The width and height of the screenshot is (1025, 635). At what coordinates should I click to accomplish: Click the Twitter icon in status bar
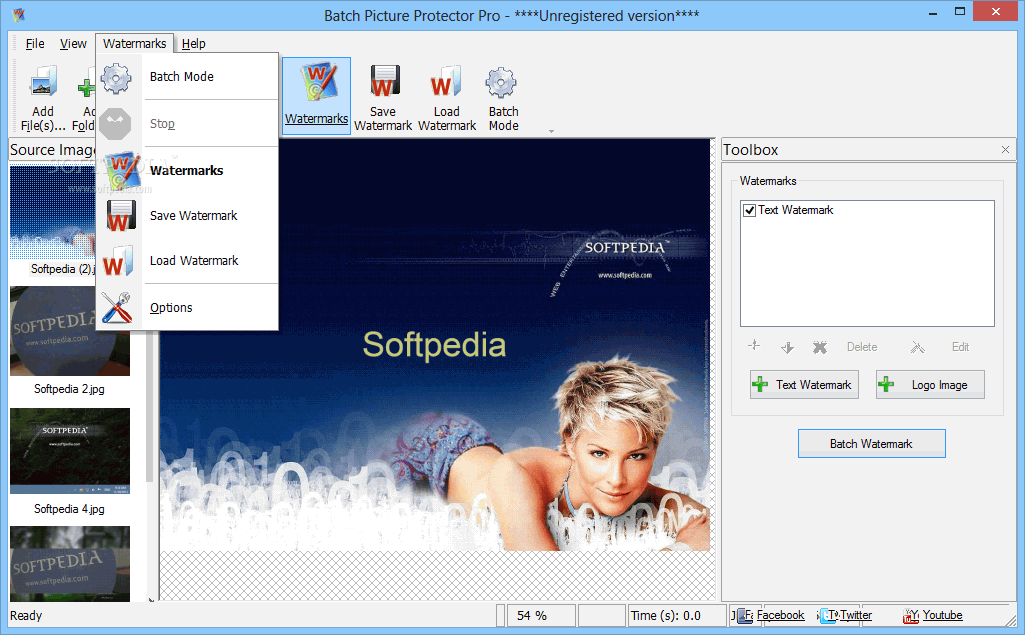tap(828, 616)
